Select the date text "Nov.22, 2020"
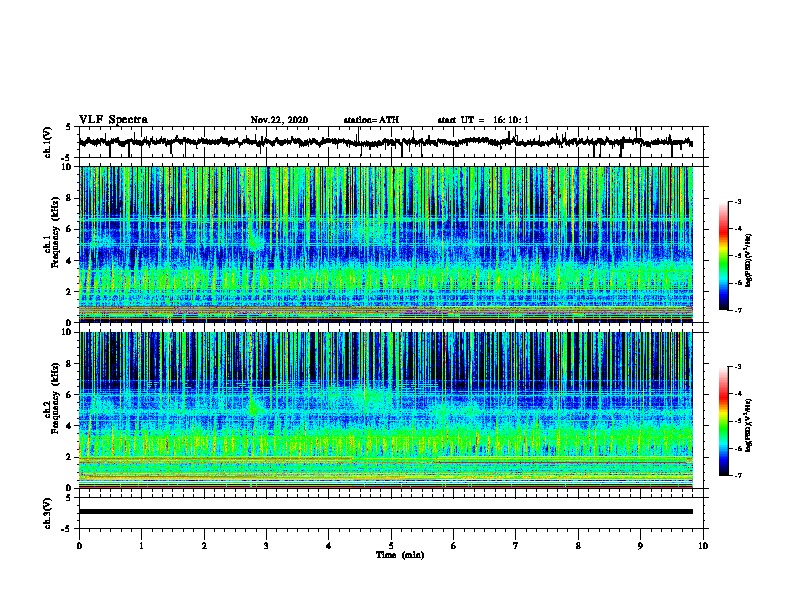The width and height of the screenshot is (792, 612). 279,120
